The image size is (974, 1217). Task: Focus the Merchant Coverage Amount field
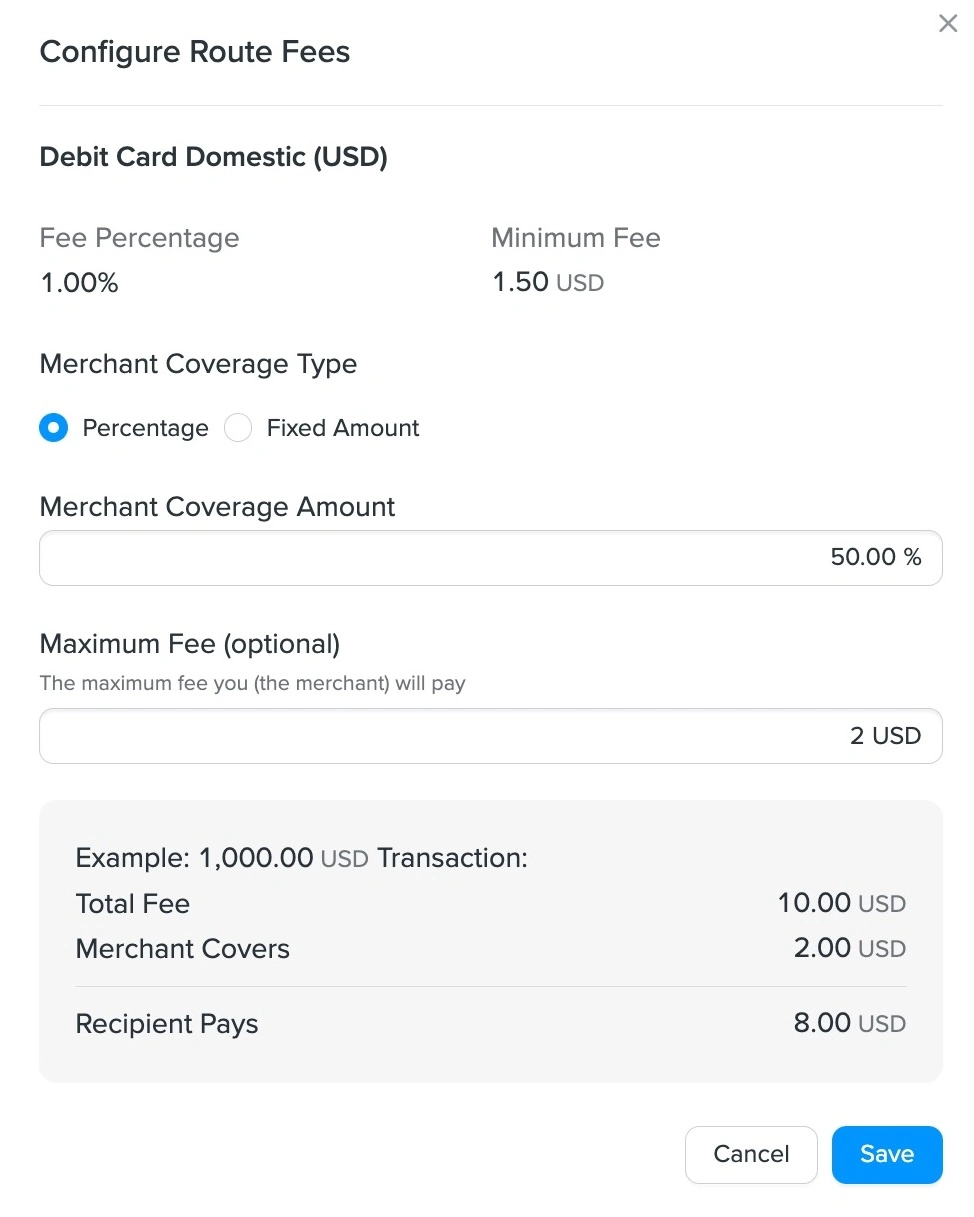point(491,558)
